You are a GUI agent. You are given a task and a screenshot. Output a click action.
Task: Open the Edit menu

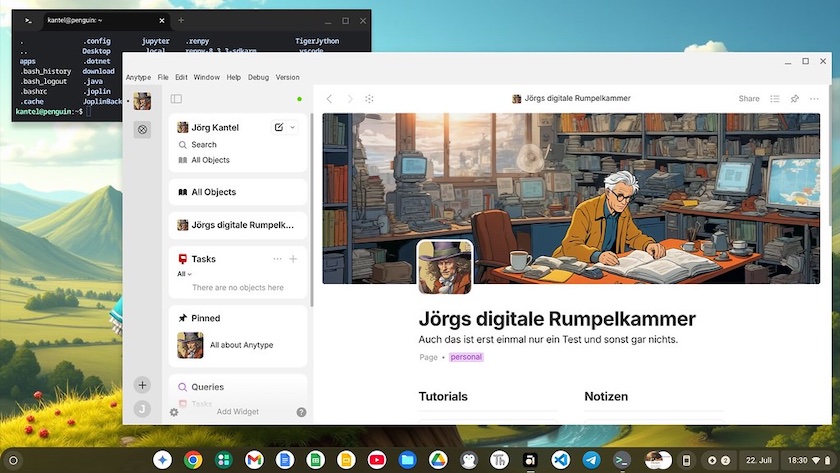tap(182, 77)
